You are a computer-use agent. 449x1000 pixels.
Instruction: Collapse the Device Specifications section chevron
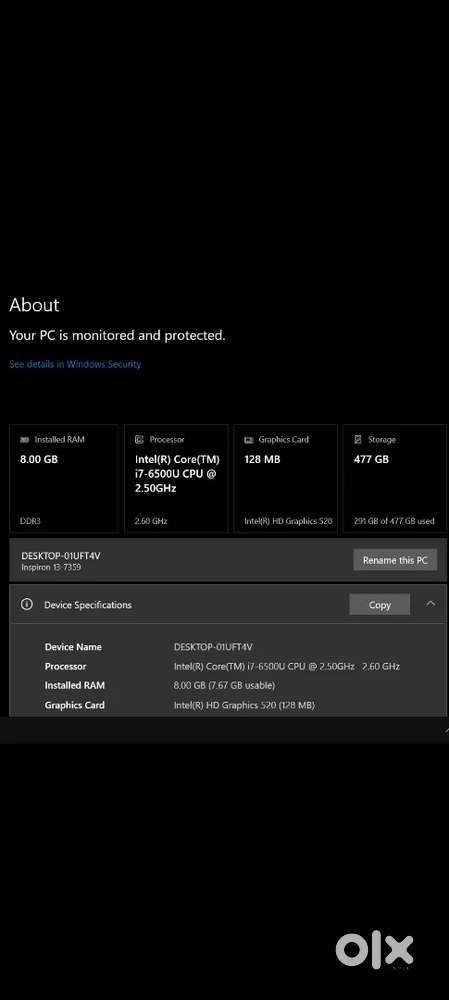pos(431,603)
